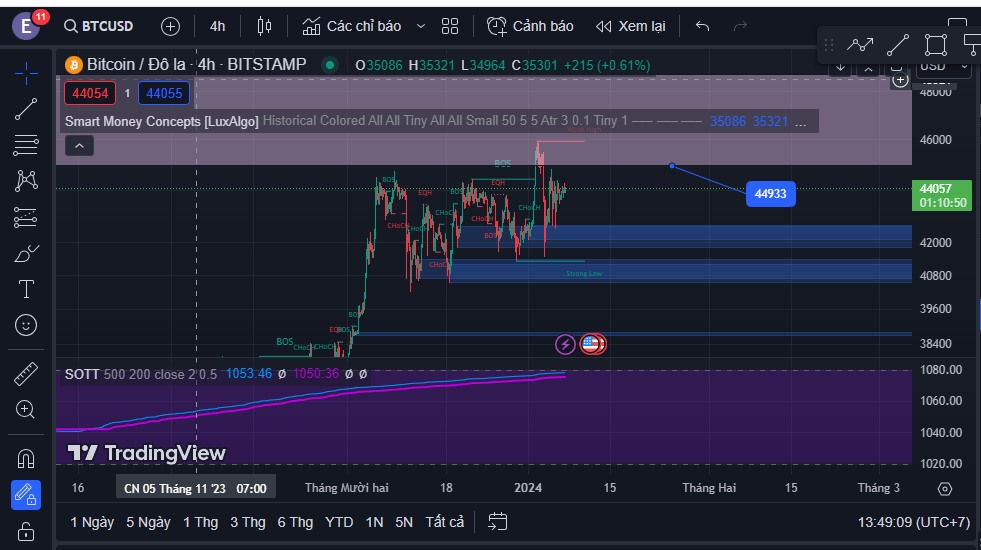Open Các chỉ báo indicators menu
This screenshot has width=981, height=550.
point(352,26)
